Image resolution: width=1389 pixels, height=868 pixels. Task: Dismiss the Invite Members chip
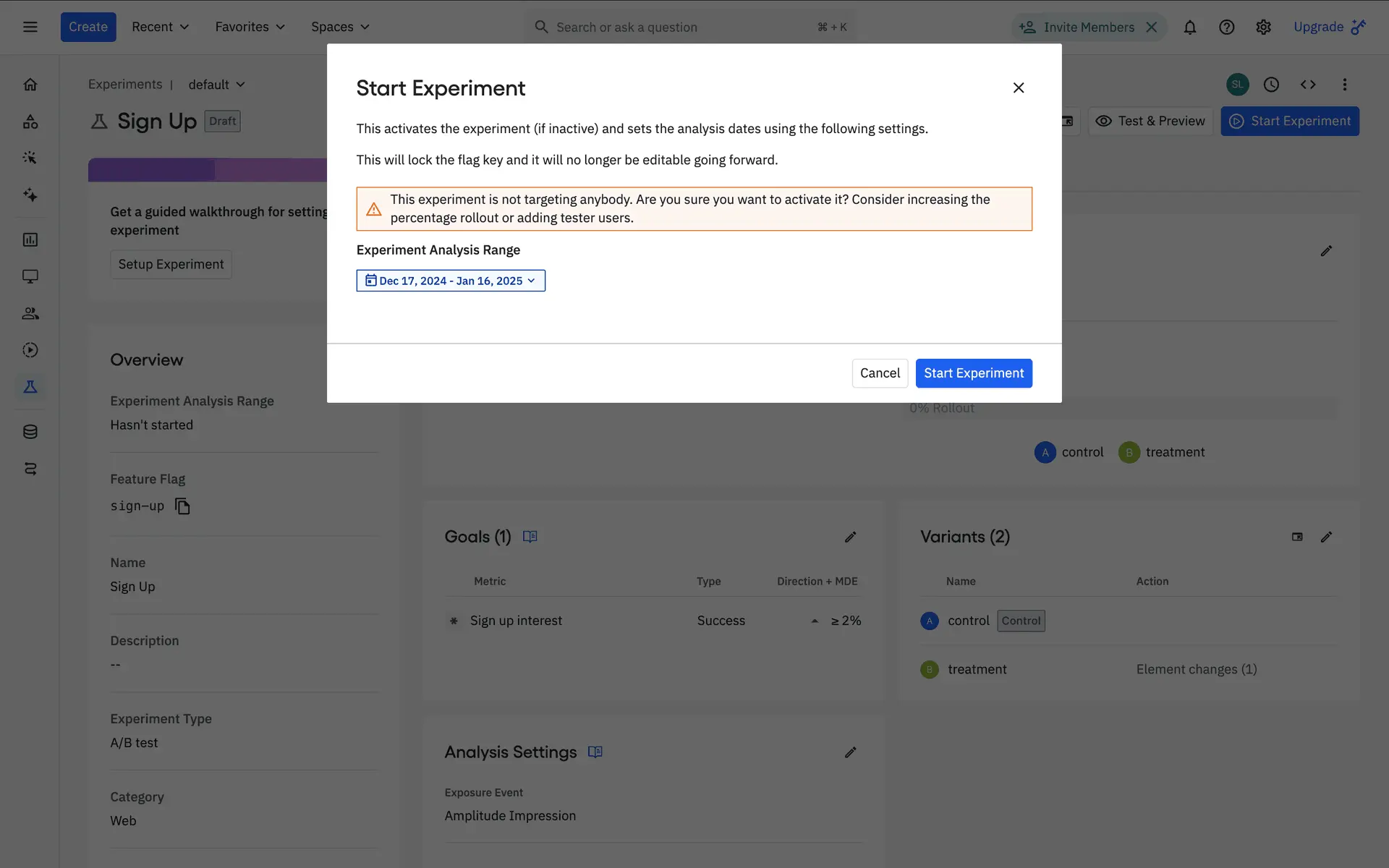(1152, 27)
